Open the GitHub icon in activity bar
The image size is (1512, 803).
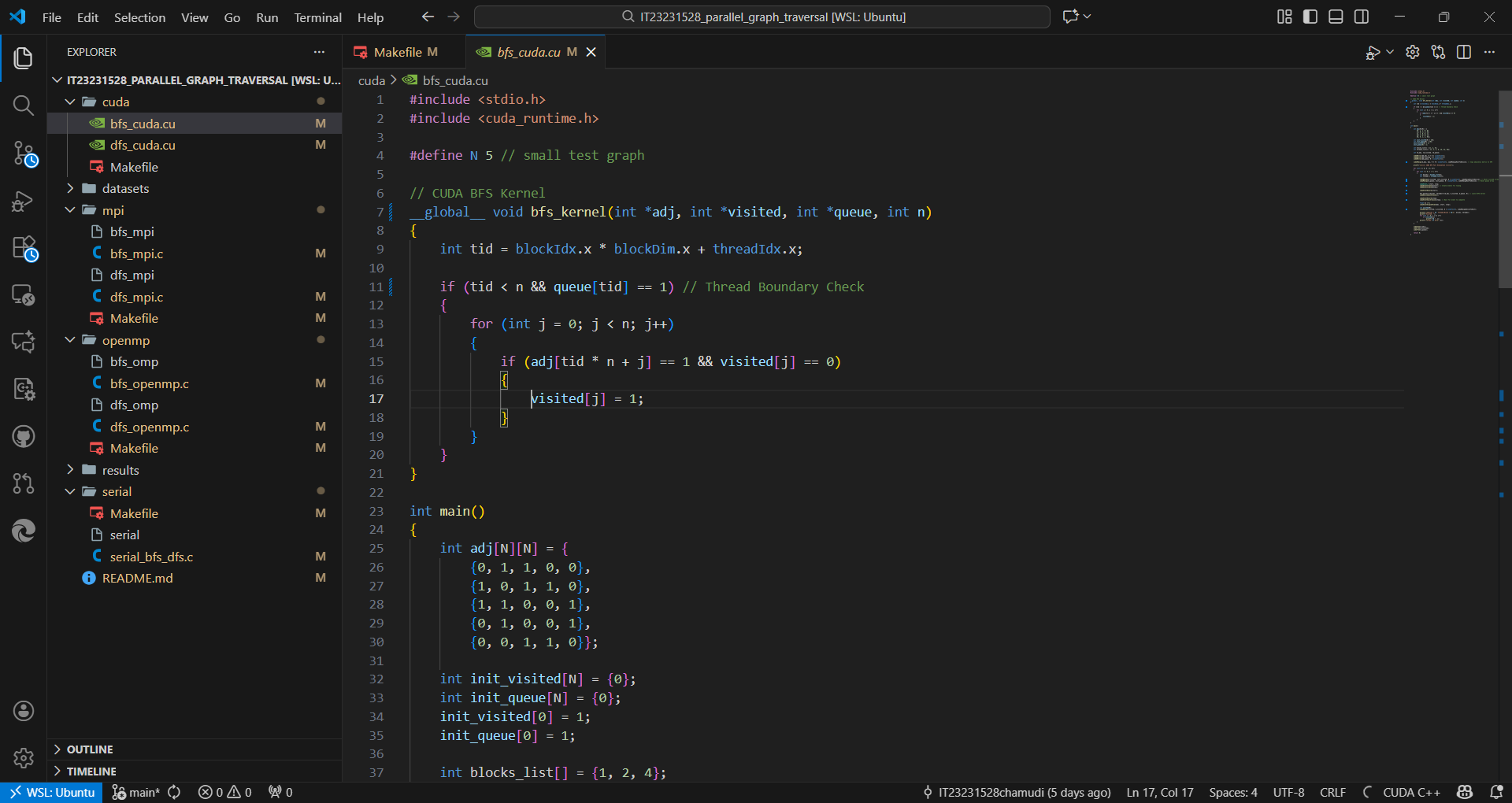pyautogui.click(x=24, y=436)
